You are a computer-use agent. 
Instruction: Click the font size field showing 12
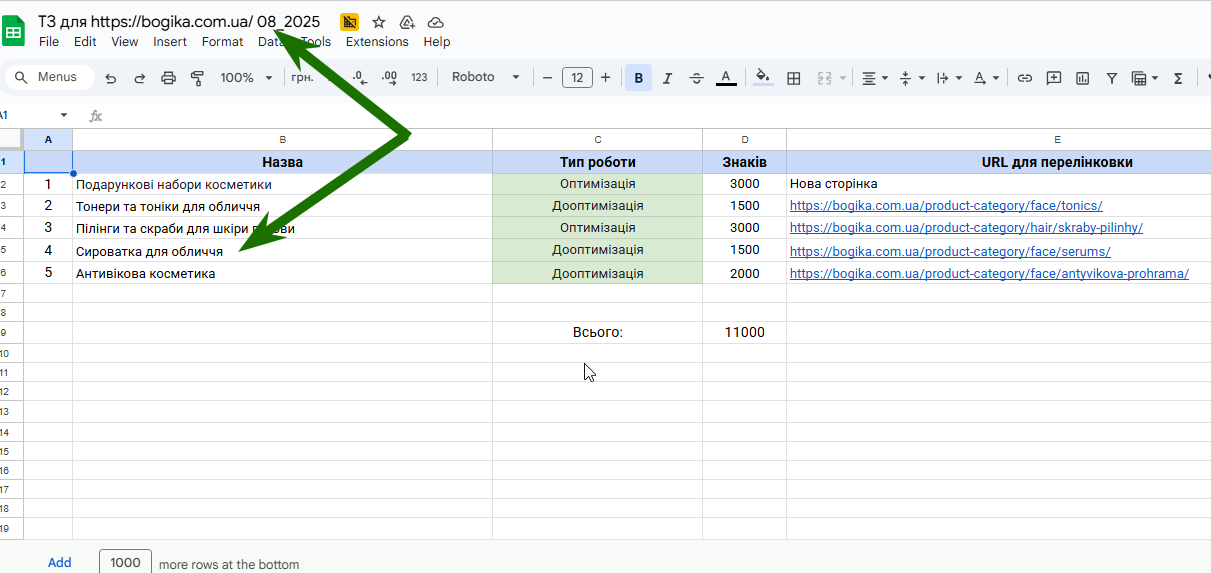click(x=577, y=78)
